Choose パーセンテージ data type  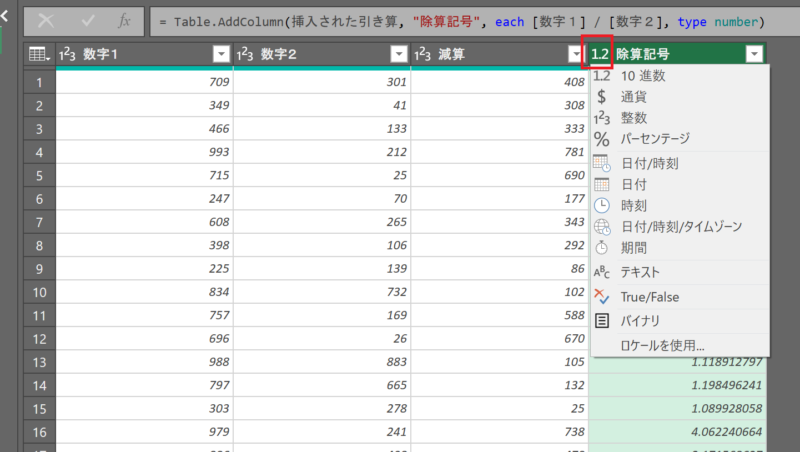coord(655,139)
